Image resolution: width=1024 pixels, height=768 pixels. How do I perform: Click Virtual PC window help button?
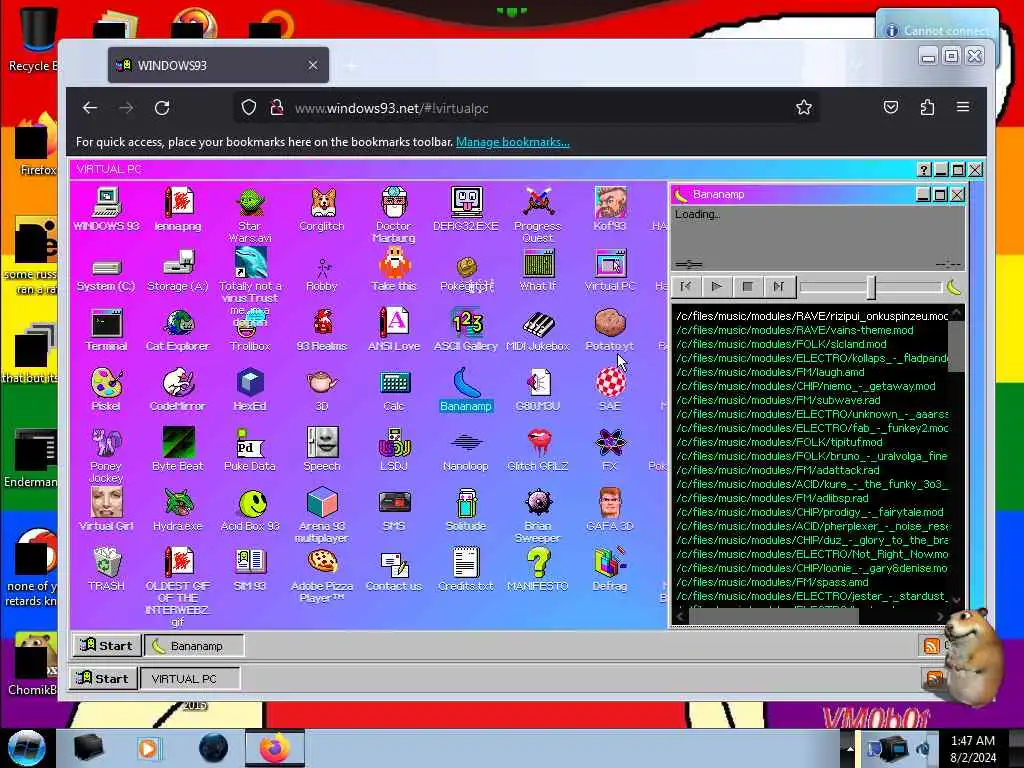923,170
